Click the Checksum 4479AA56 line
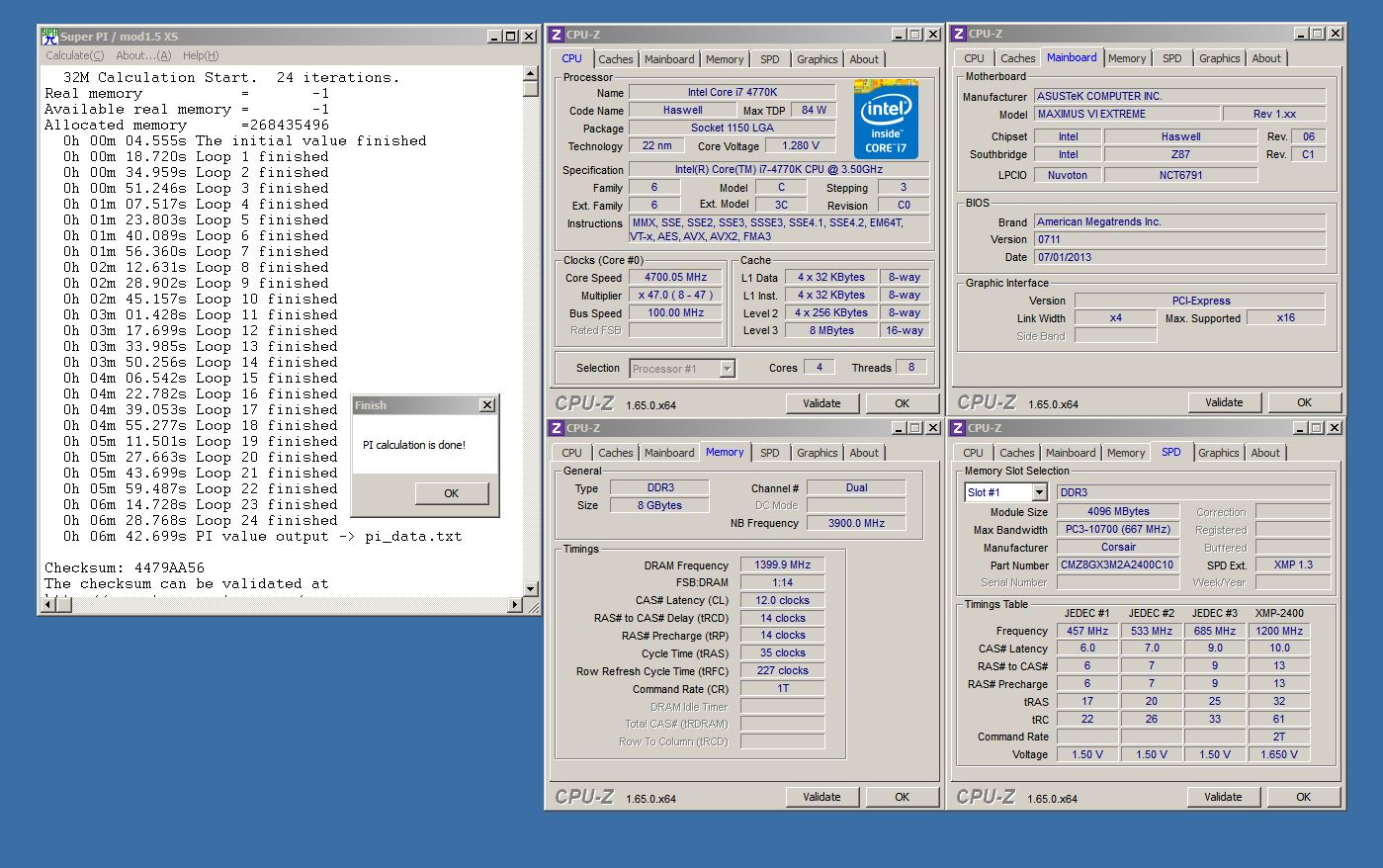Image resolution: width=1383 pixels, height=868 pixels. [125, 567]
